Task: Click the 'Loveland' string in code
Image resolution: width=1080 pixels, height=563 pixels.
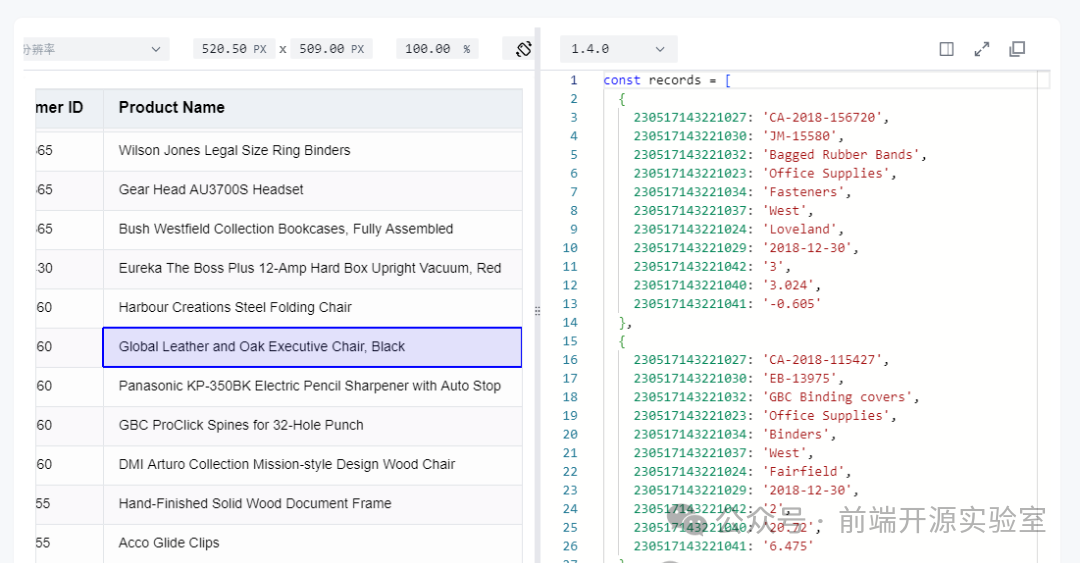Action: (800, 229)
